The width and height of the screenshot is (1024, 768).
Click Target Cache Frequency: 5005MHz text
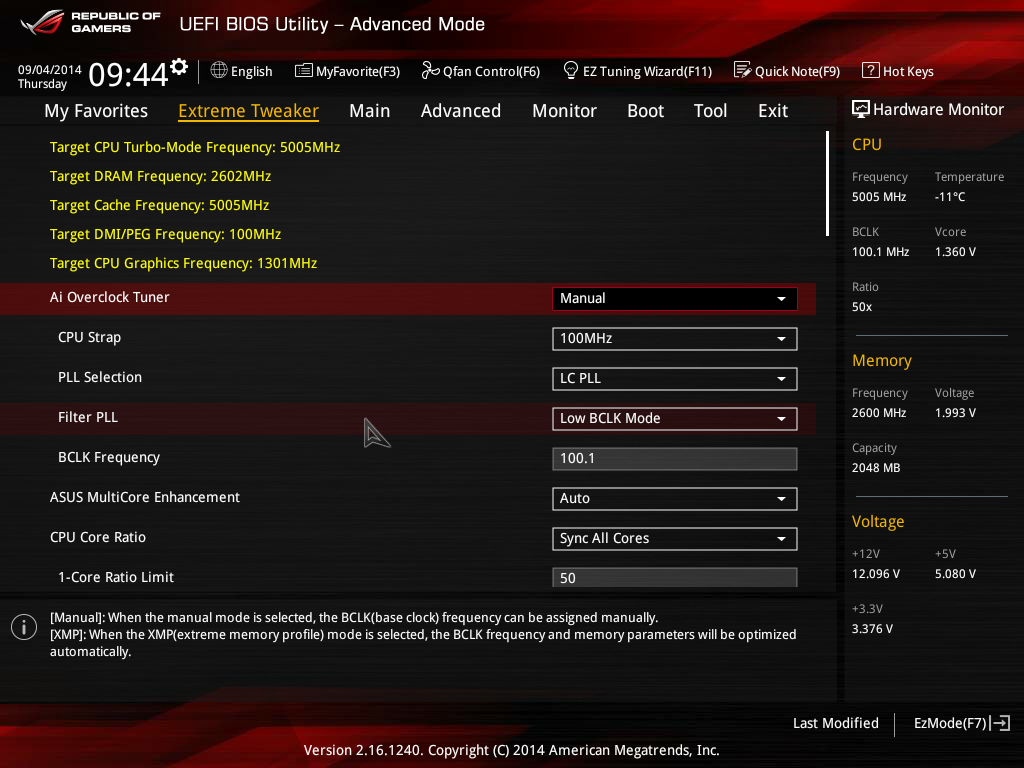[x=159, y=205]
